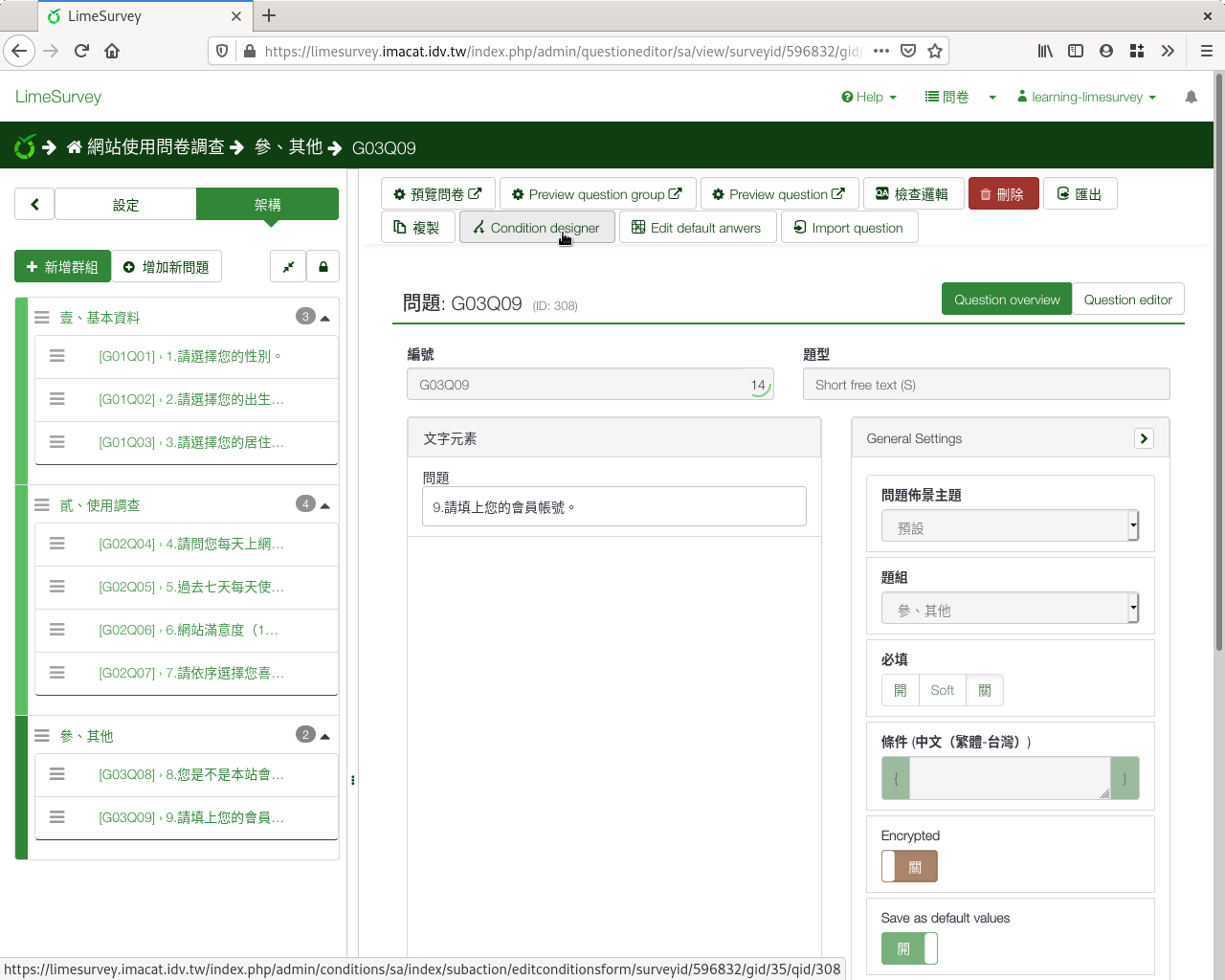Reload the current page
The height and width of the screenshot is (980, 1225).
point(81,51)
